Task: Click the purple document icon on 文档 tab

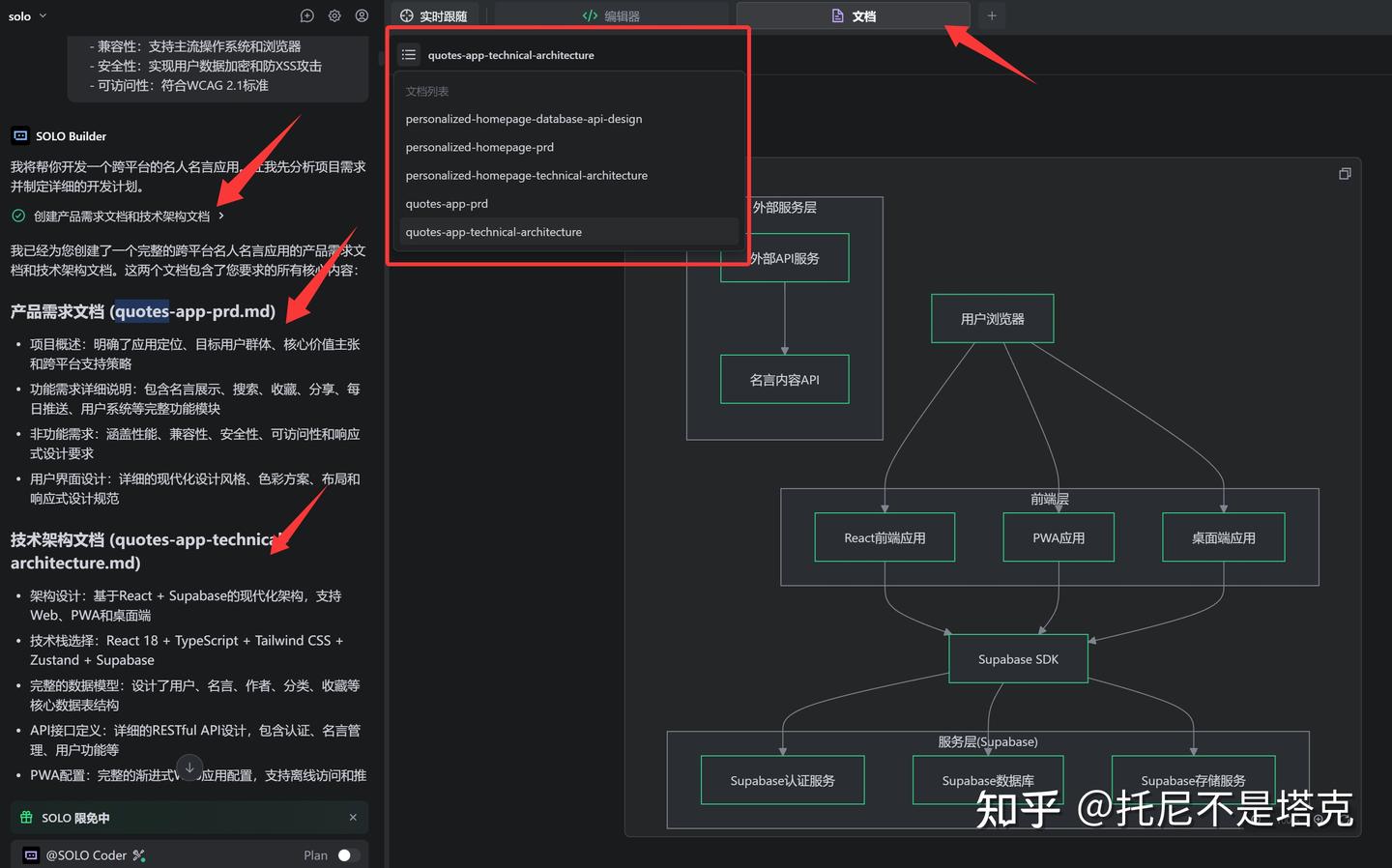Action: coord(837,14)
